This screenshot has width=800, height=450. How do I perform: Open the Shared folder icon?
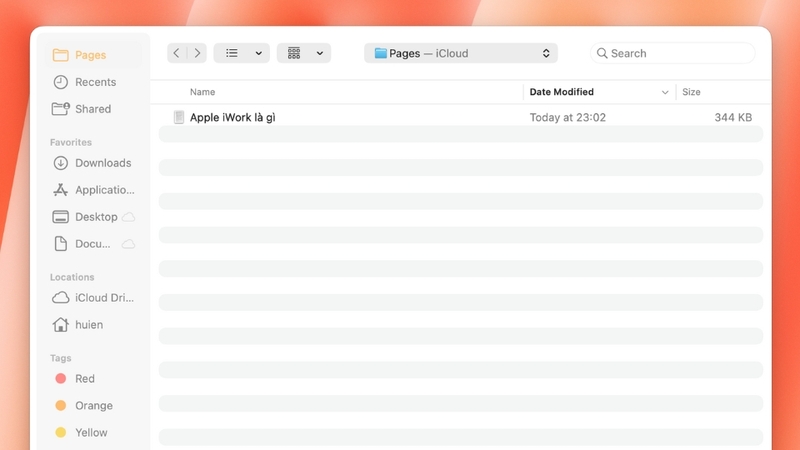point(61,109)
